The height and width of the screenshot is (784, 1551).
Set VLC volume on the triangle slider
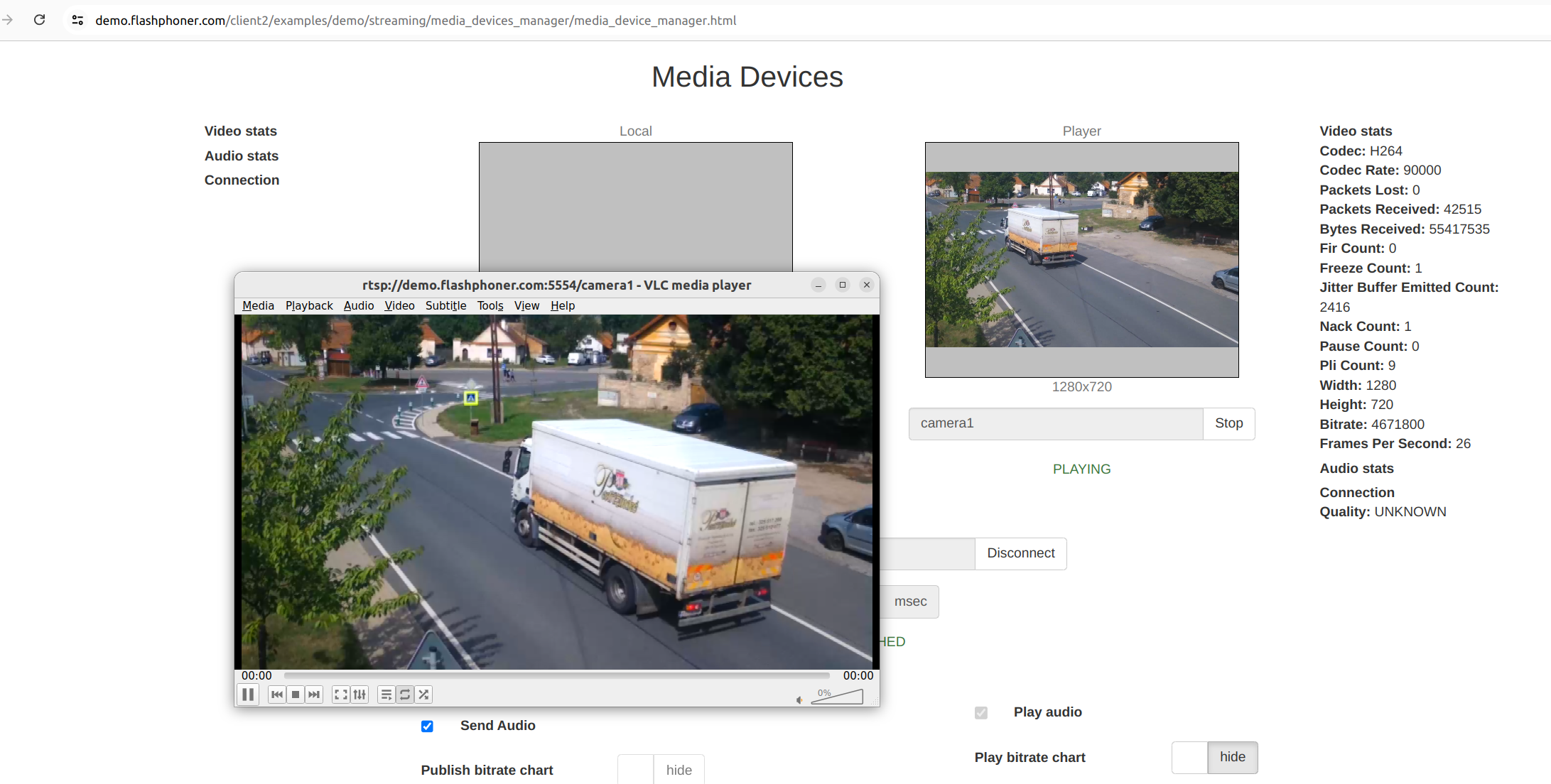pos(837,697)
